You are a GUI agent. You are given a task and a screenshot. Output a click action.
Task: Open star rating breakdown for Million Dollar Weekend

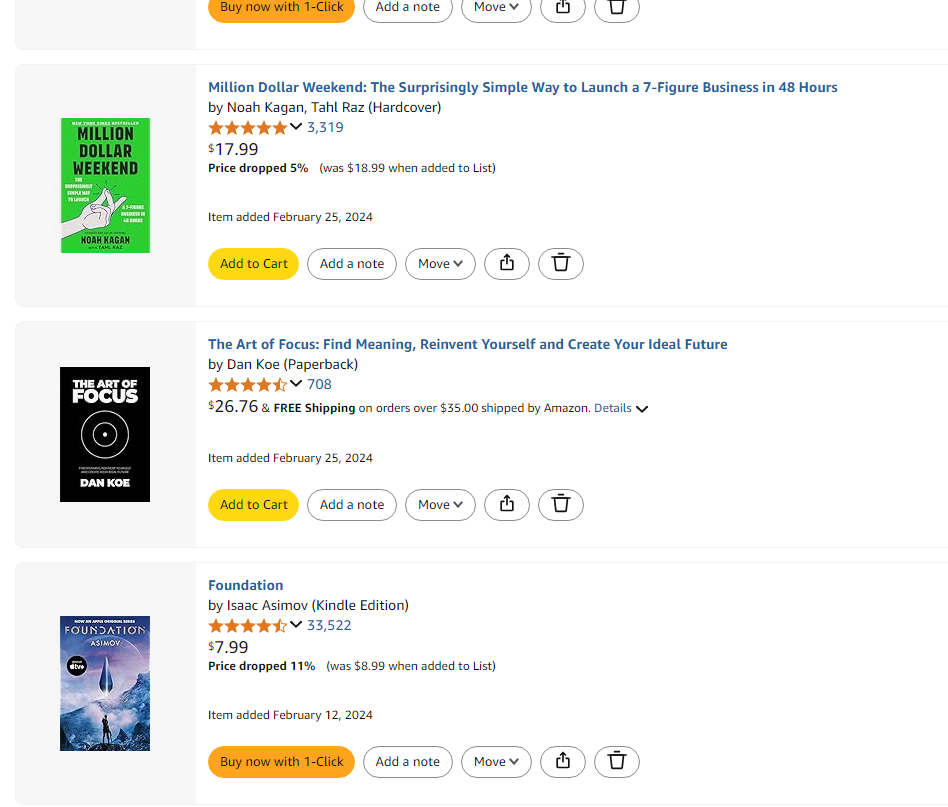tap(295, 127)
